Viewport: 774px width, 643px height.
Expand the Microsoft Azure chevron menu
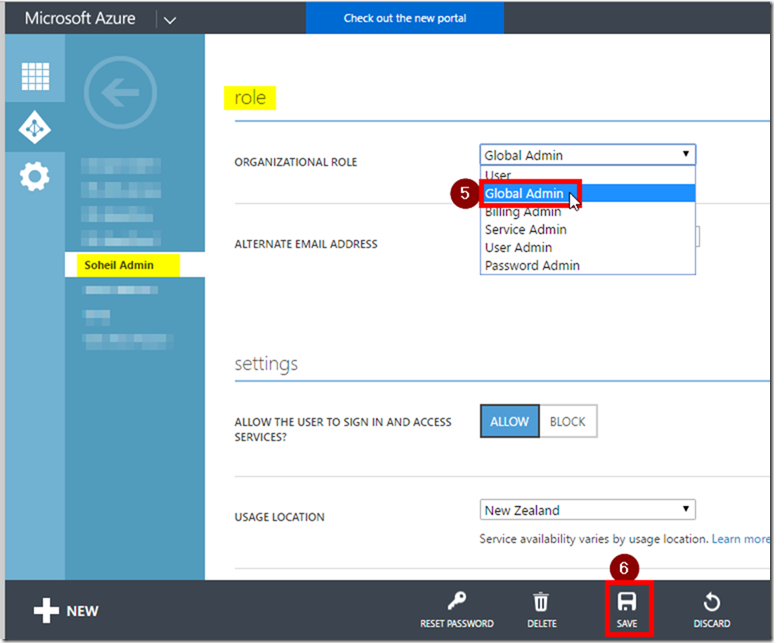click(170, 20)
